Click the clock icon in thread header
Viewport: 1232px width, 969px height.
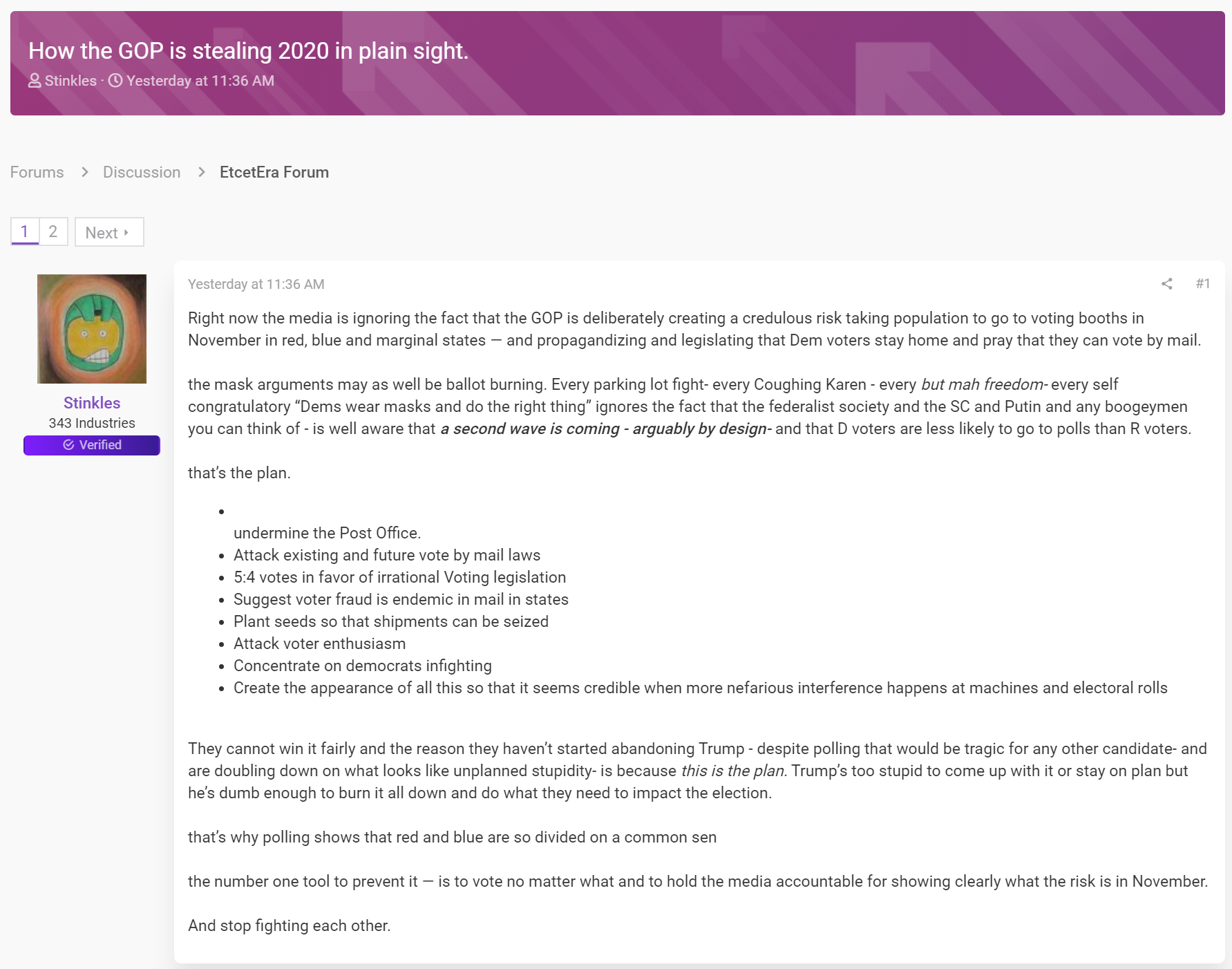click(115, 81)
